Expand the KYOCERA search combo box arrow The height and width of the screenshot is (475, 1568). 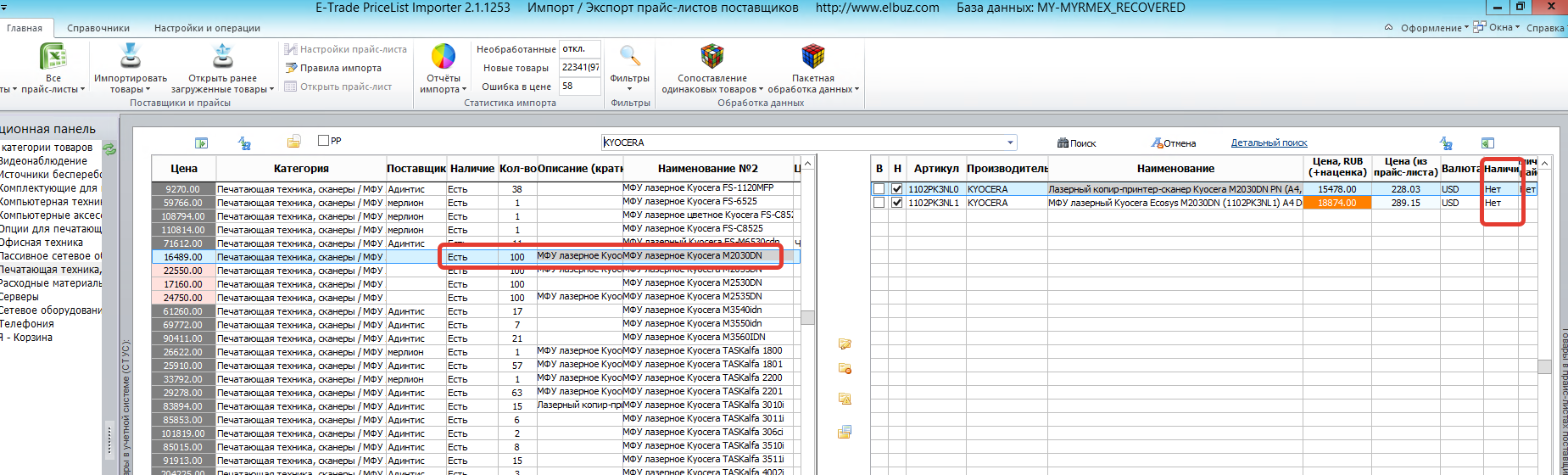tap(1010, 142)
